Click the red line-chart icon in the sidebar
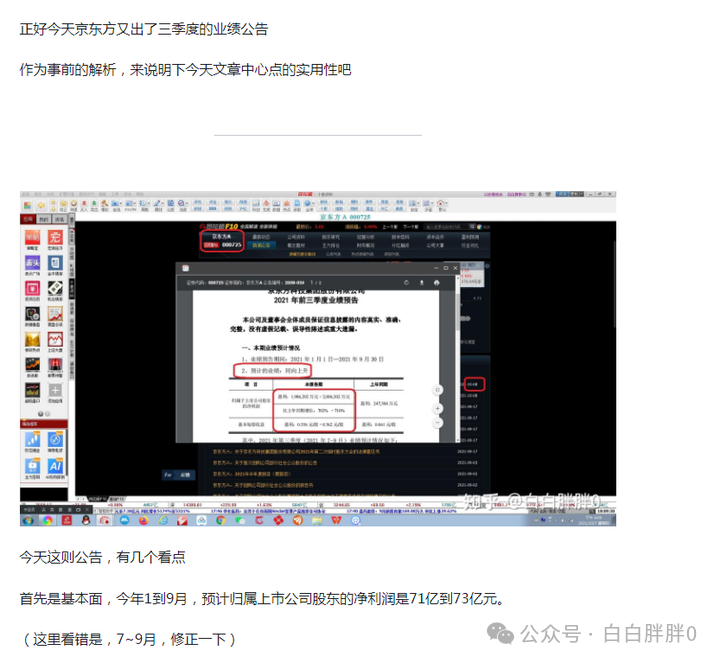 (x=55, y=340)
